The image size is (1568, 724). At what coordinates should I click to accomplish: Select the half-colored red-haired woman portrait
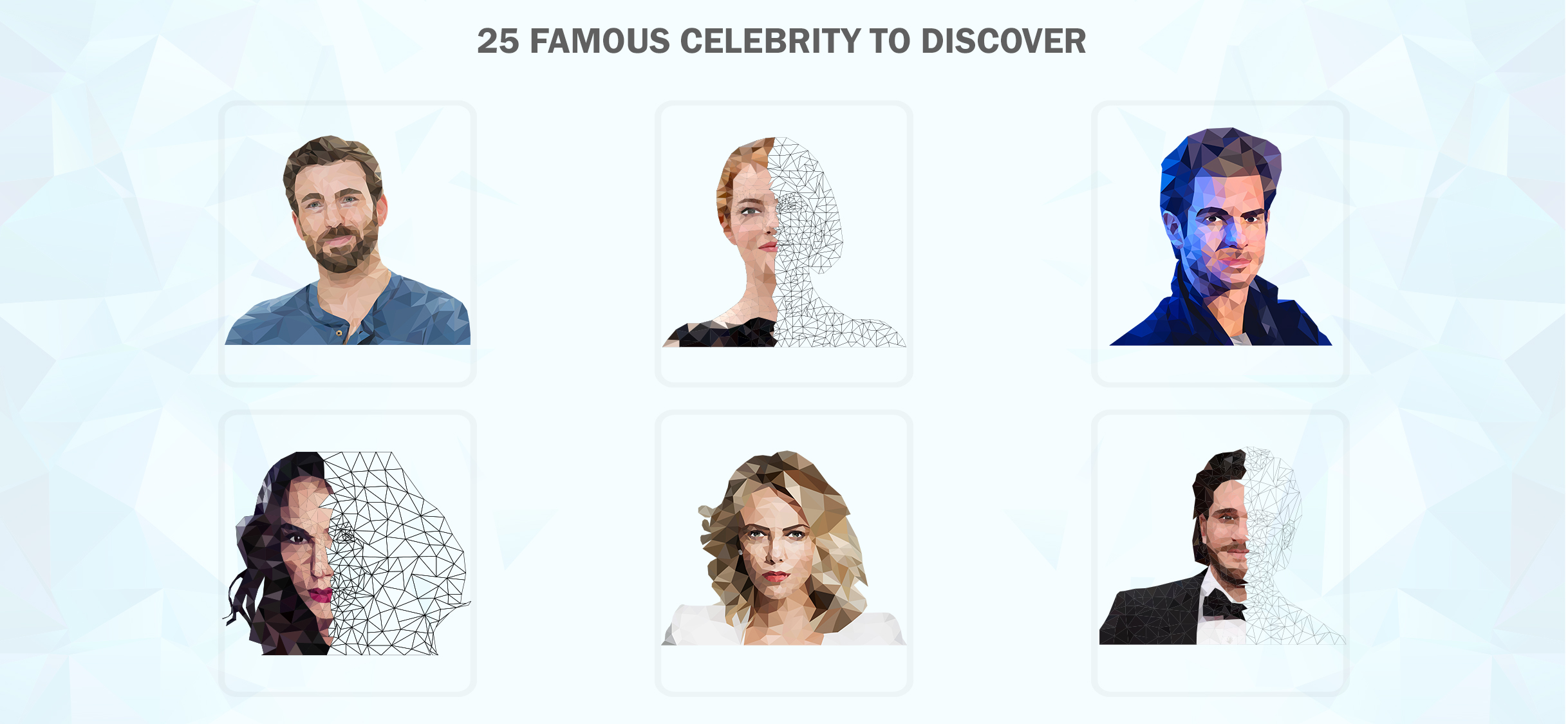(783, 242)
